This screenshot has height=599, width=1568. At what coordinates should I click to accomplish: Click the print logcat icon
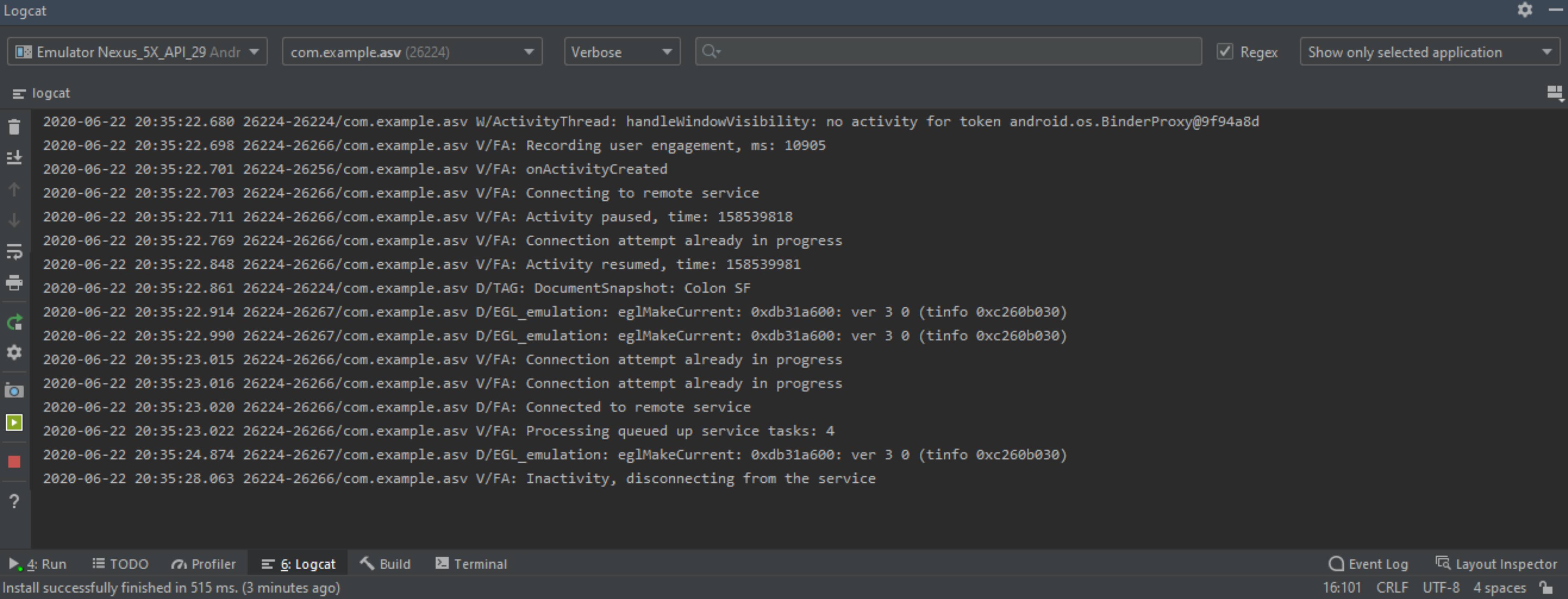point(14,283)
